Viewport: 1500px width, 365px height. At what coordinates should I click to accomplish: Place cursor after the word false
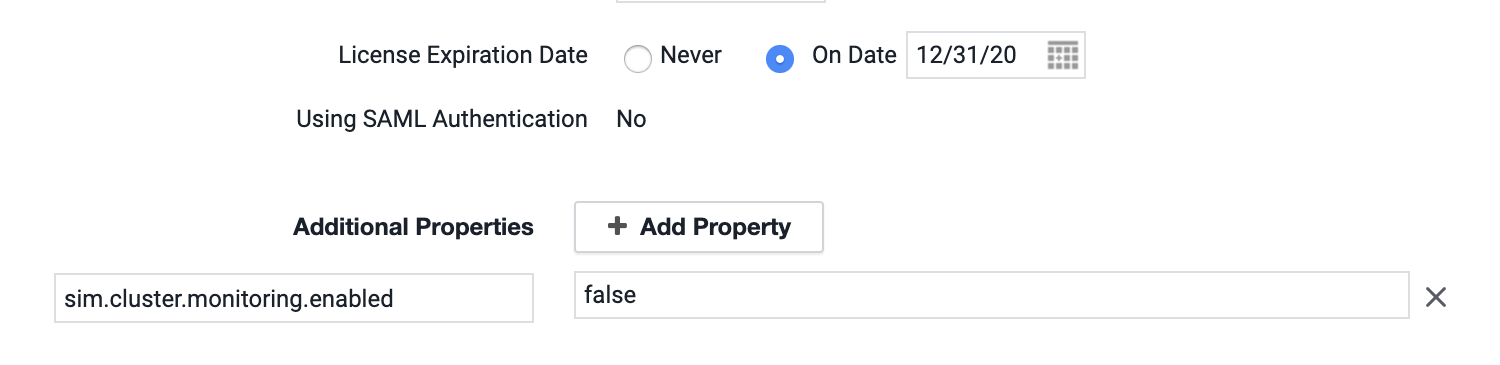[x=638, y=295]
